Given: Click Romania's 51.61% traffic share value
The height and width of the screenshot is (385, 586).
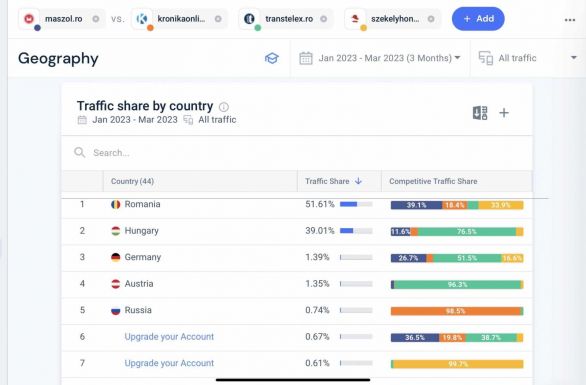Looking at the screenshot, I should click(320, 204).
